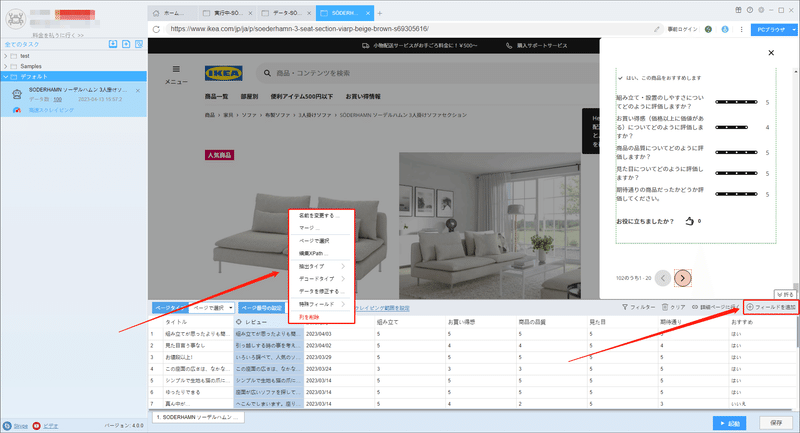Click the import task icon beside 全てのタスク
Viewport: 800px width, 433px height.
(x=113, y=44)
